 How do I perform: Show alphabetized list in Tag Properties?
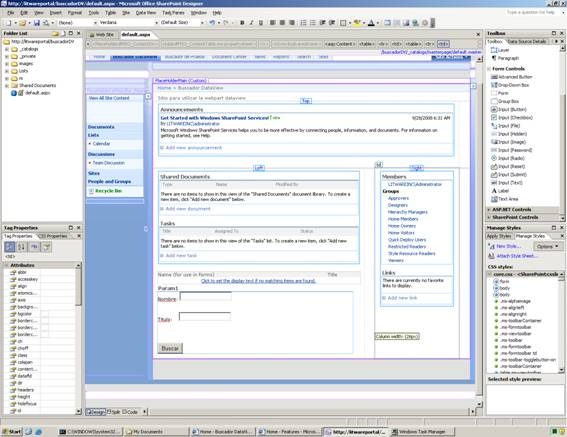[21, 247]
